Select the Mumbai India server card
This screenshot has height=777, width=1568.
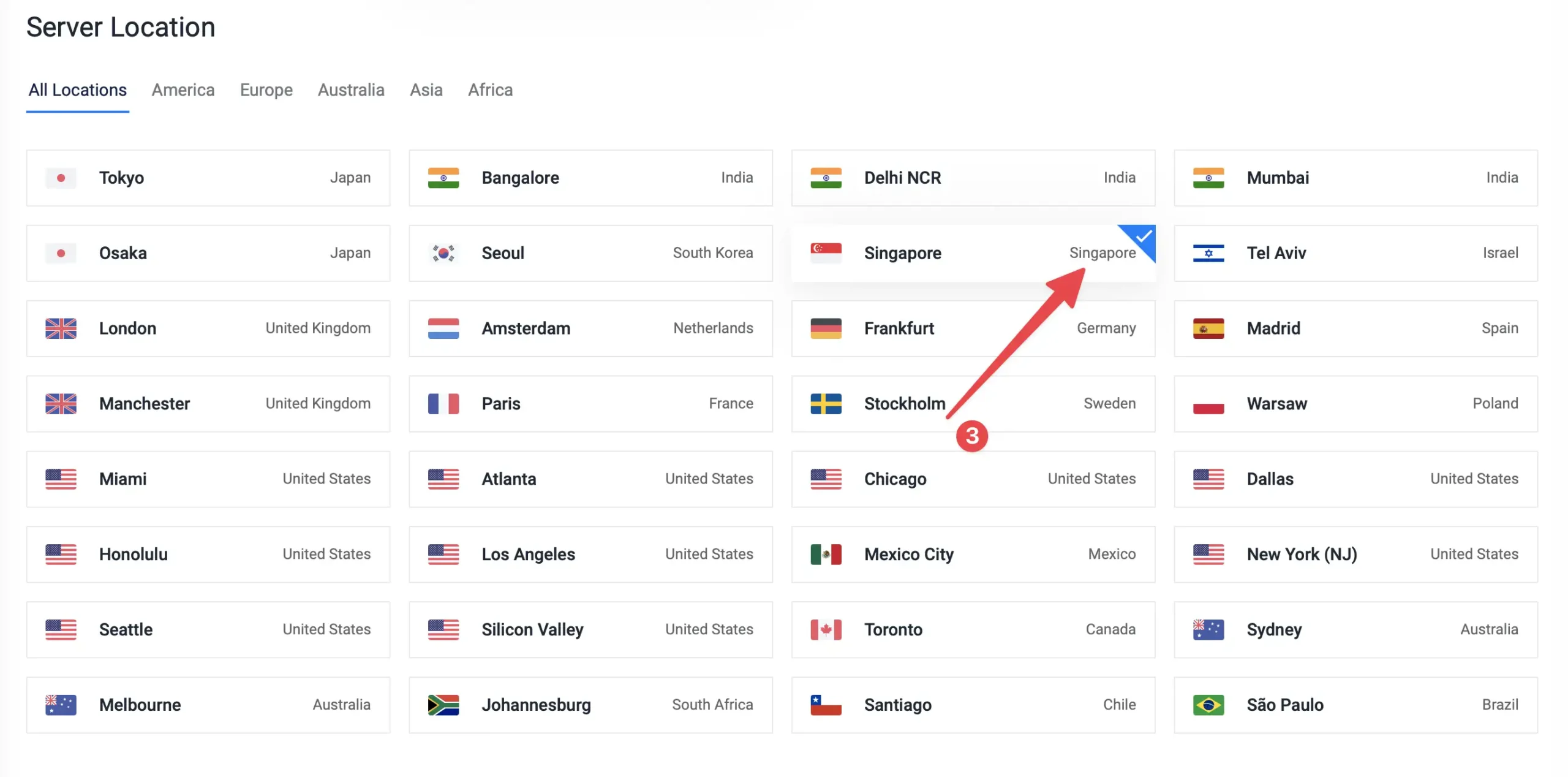coord(1355,178)
